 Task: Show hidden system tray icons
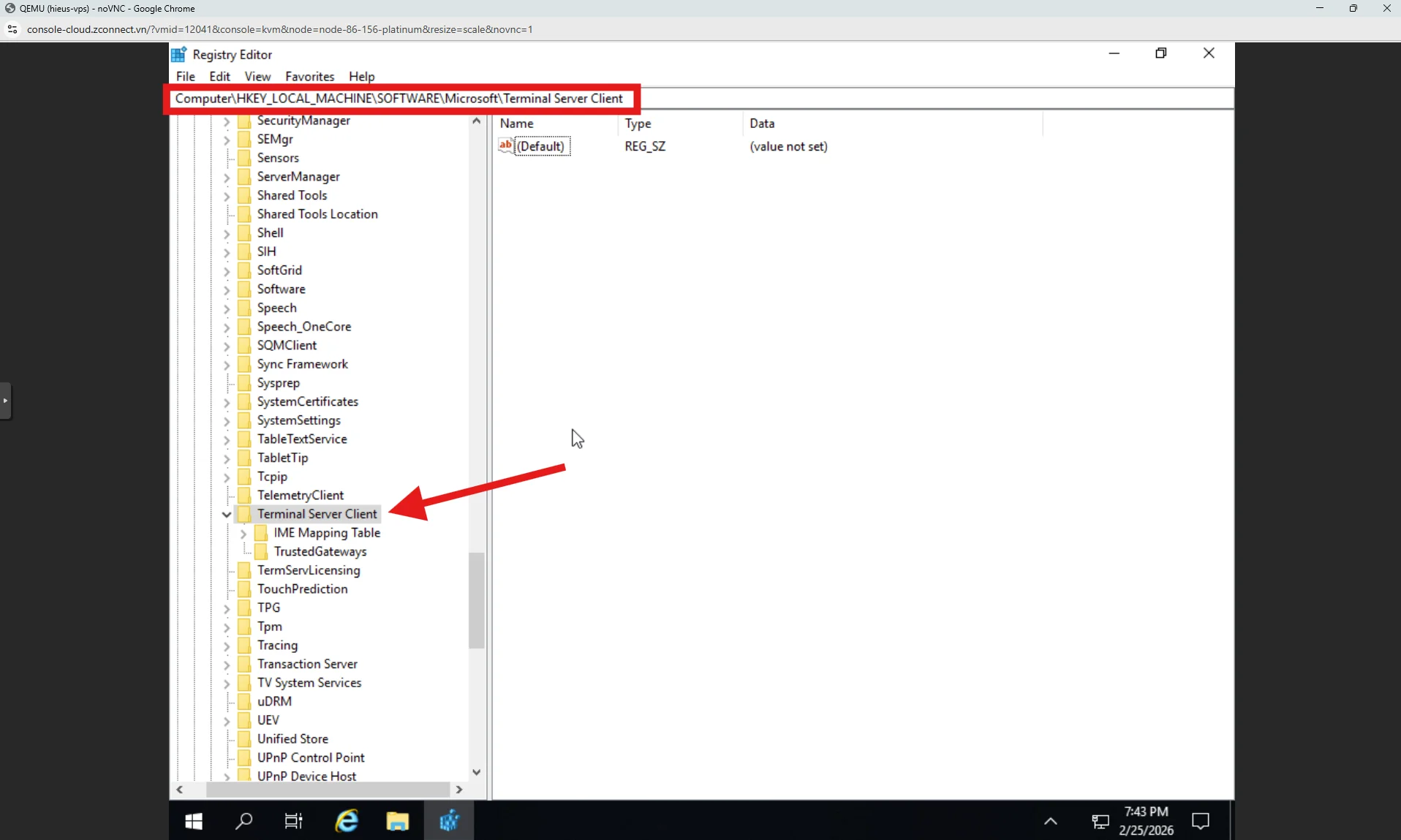pos(1051,822)
